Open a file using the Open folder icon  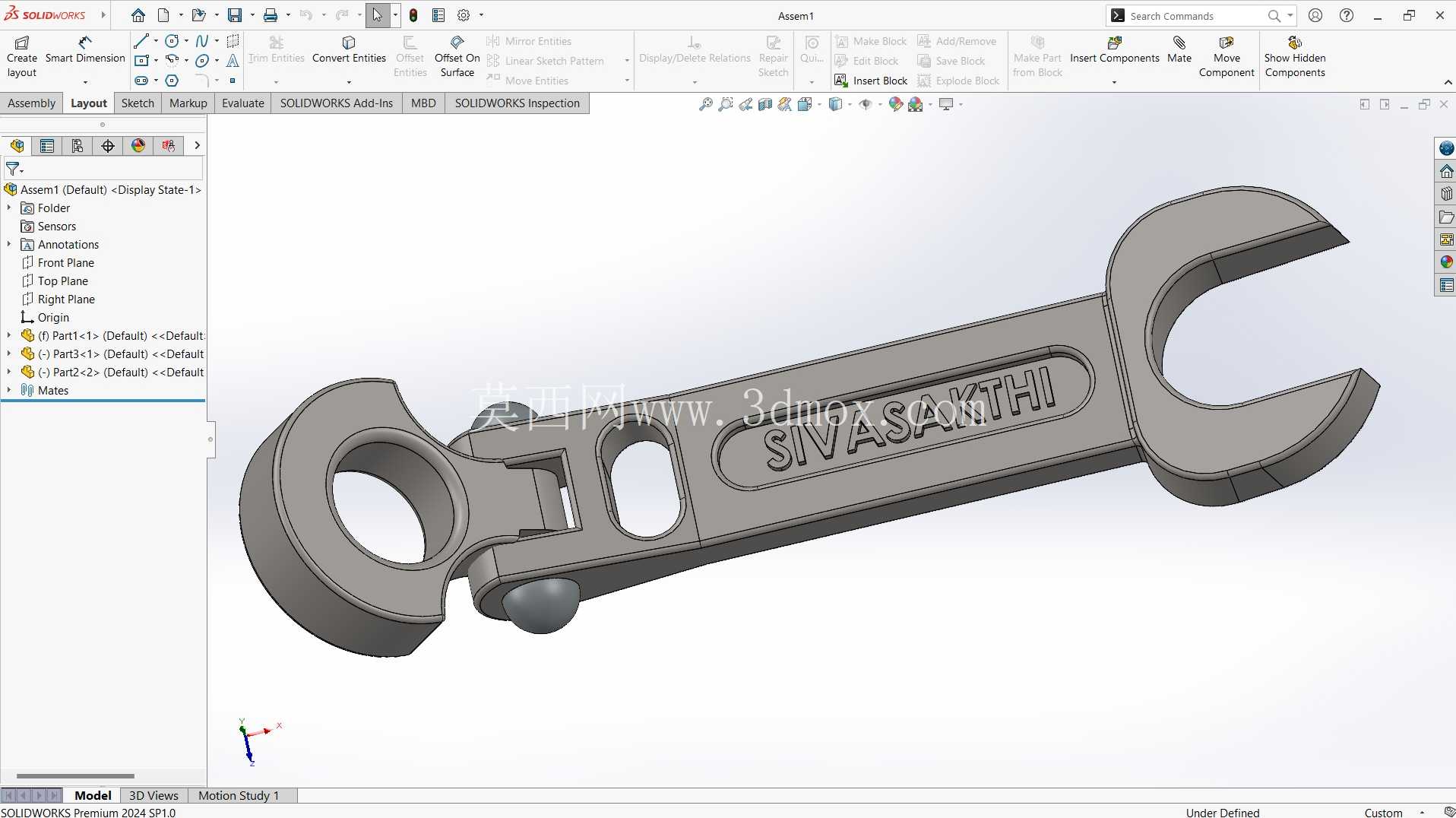coord(198,15)
